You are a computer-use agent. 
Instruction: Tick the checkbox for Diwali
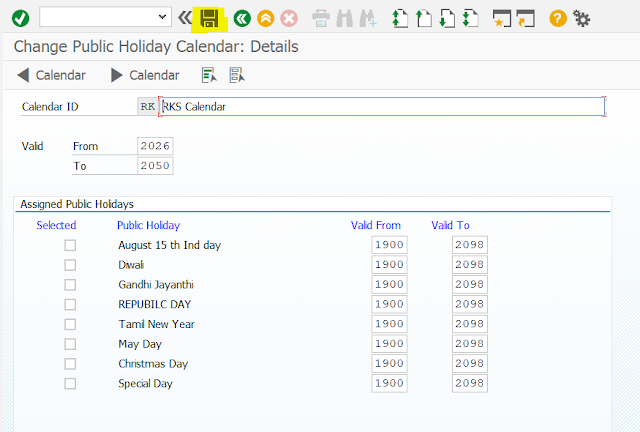(70, 265)
